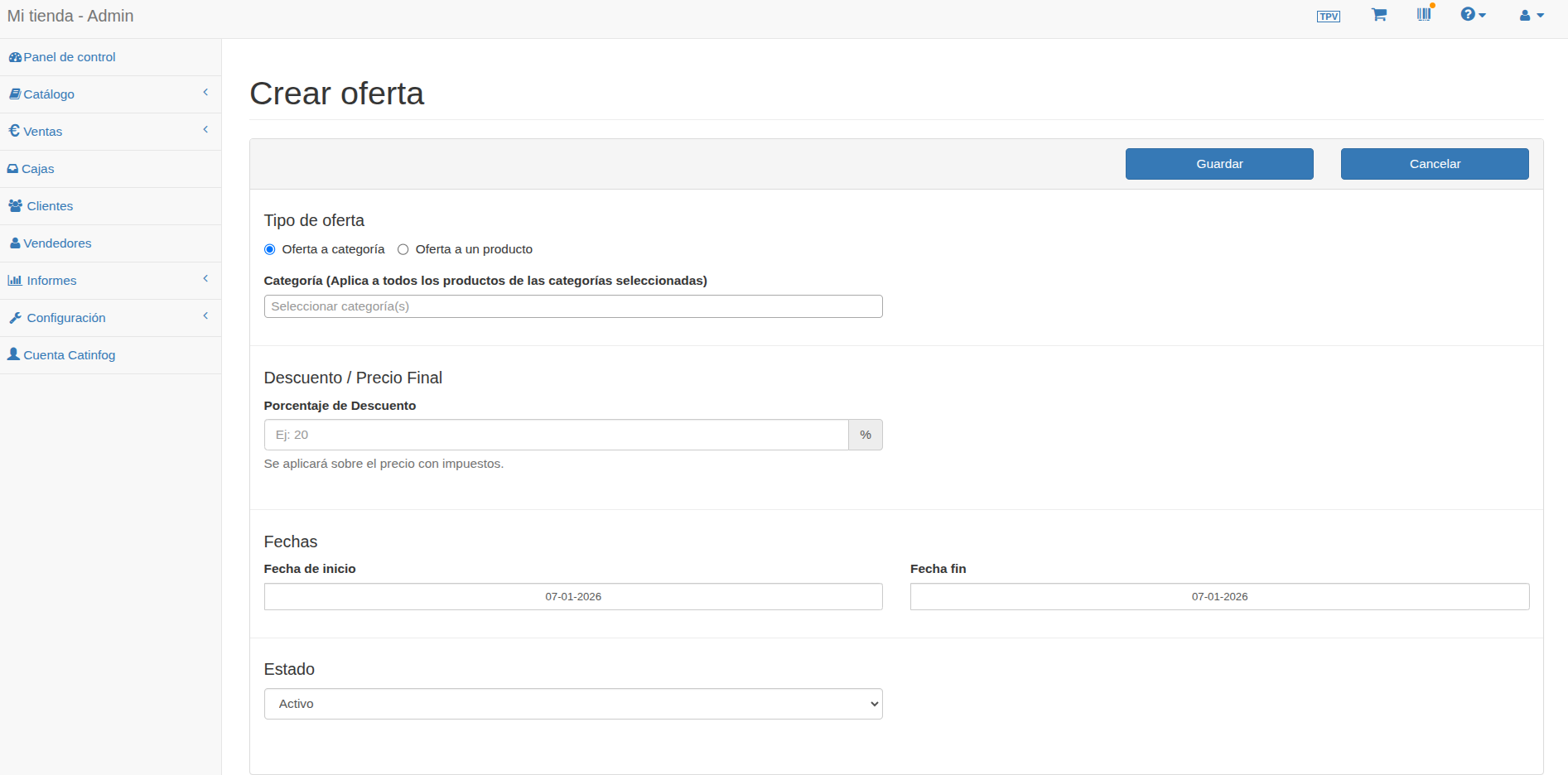Click the Clientes group icon
The image size is (1568, 775).
pyautogui.click(x=16, y=206)
